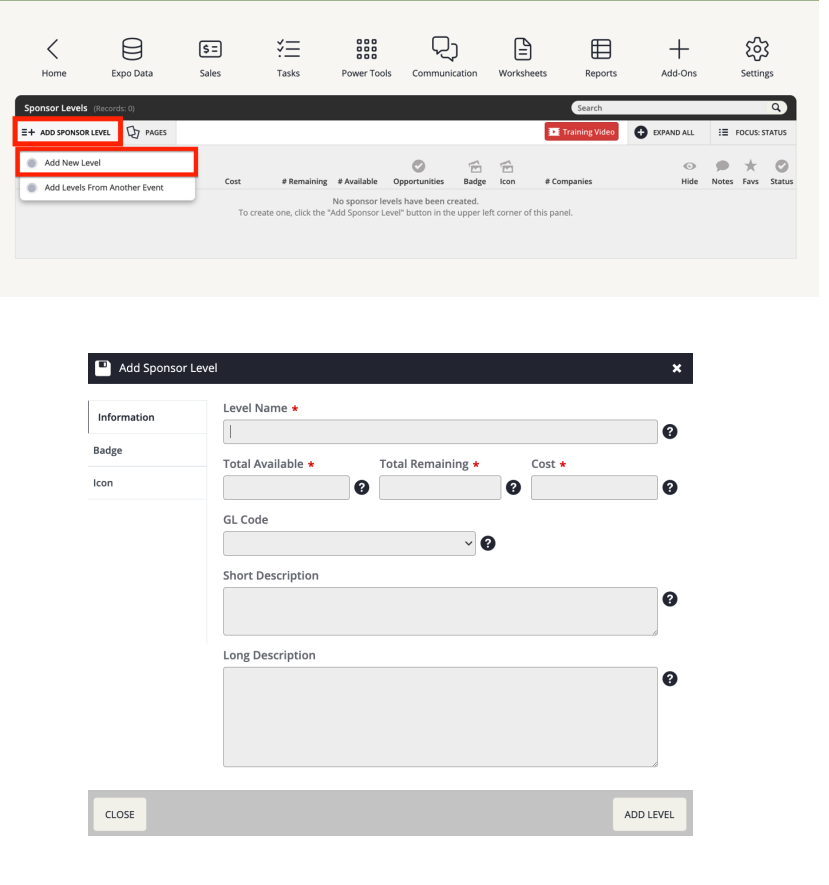
Task: Switch to the Badge tab
Action: point(147,450)
